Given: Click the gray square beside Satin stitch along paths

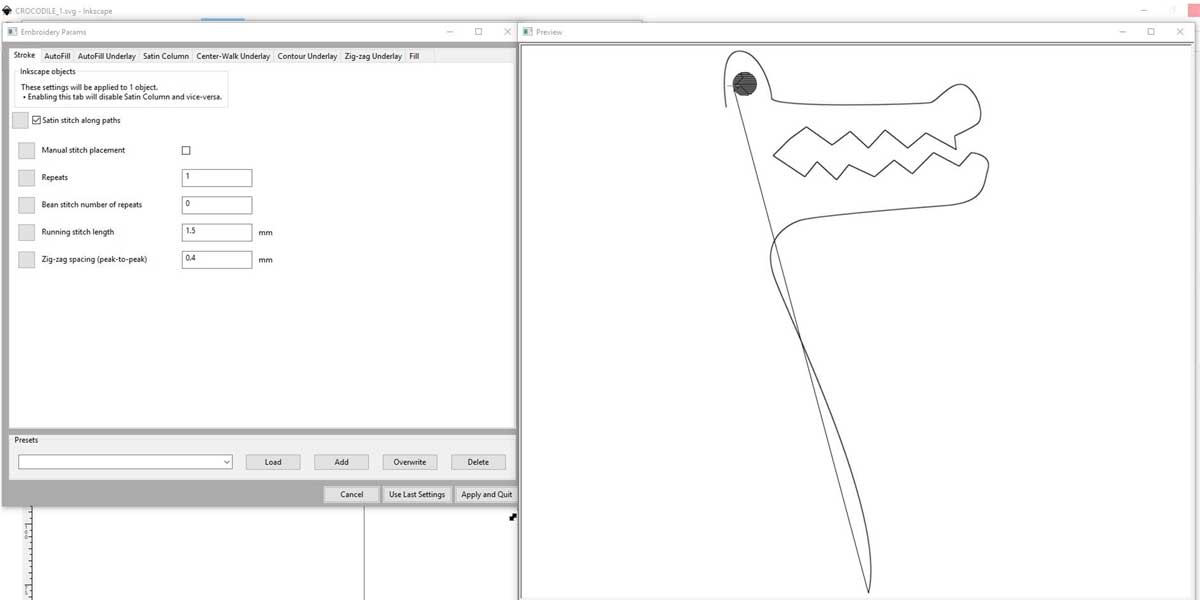Looking at the screenshot, I should [x=20, y=121].
